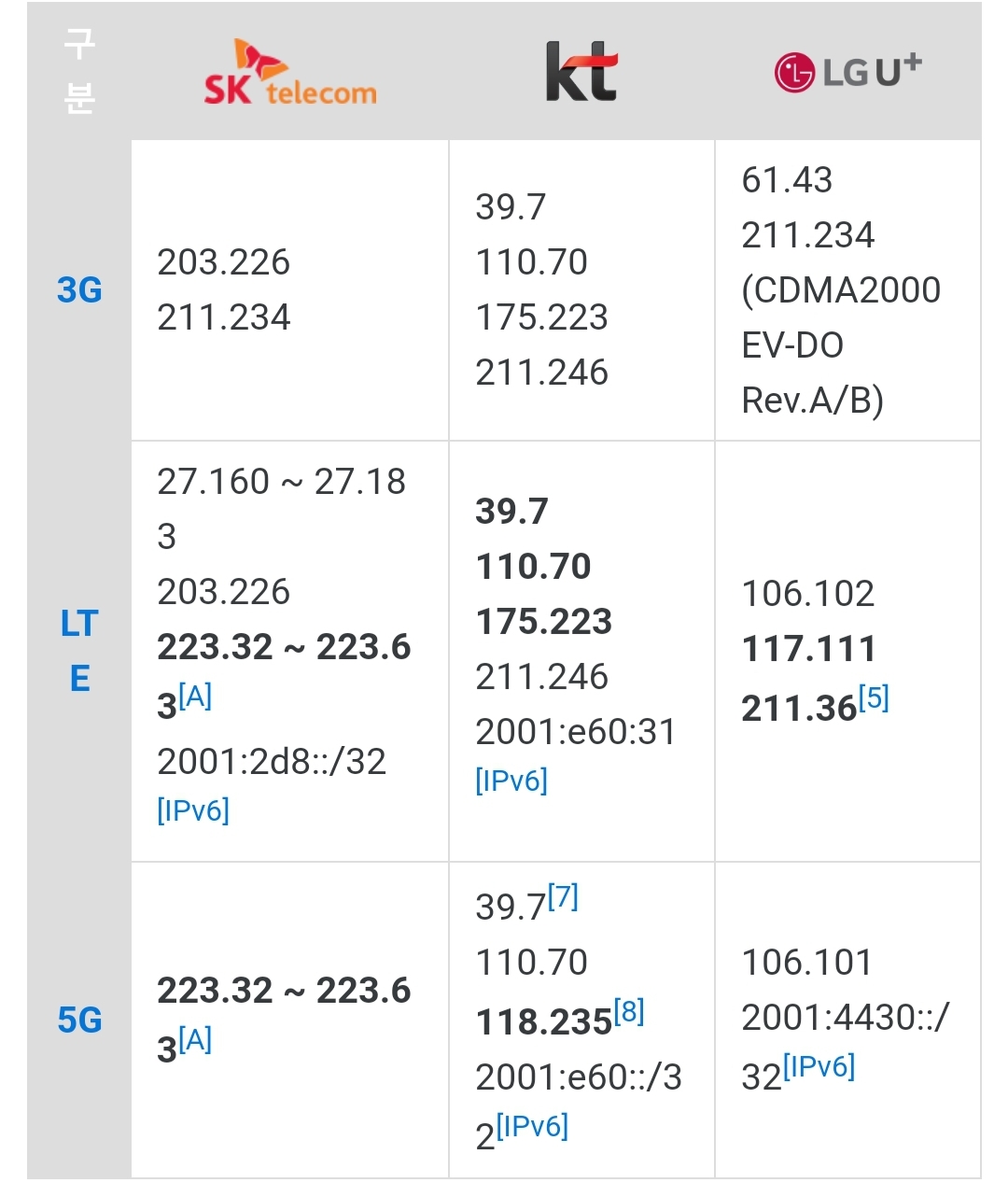Open footnote [A] in SK telecom LTE cell
The width and height of the screenshot is (1008, 1182).
(195, 696)
